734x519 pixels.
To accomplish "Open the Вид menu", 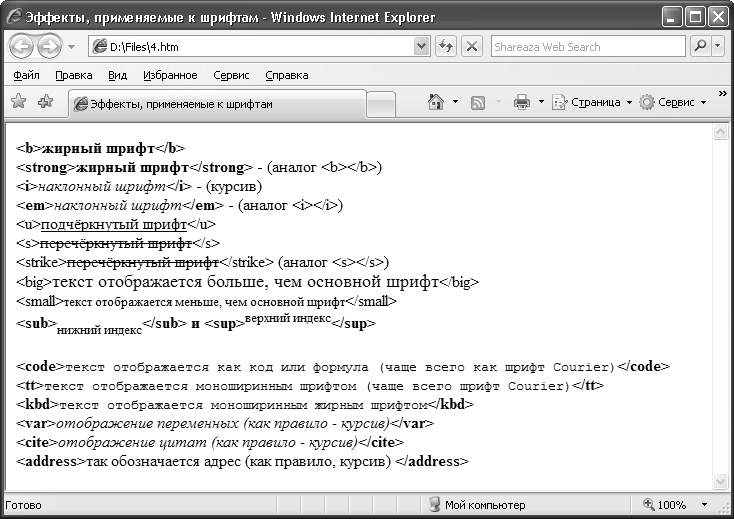I will [x=117, y=75].
